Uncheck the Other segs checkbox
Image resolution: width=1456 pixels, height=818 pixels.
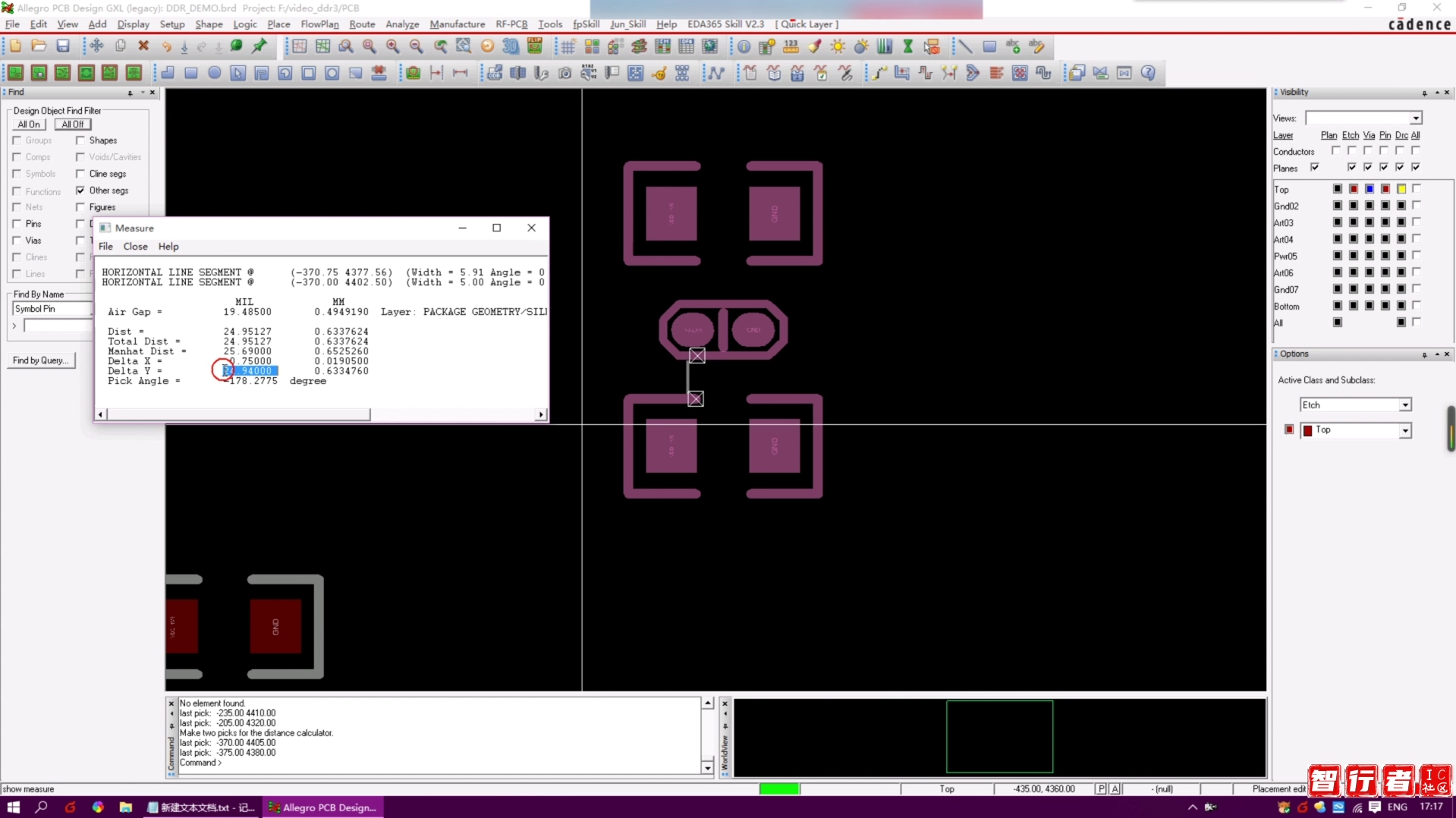pos(80,190)
